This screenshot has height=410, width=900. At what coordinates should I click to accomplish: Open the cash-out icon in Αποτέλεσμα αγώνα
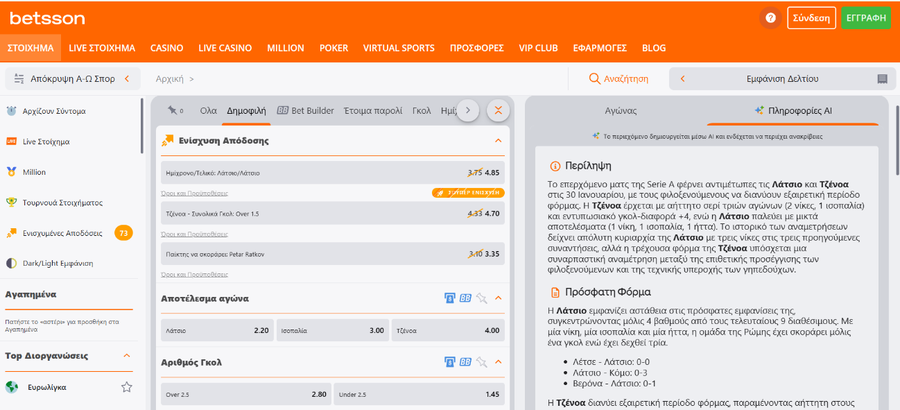click(450, 298)
